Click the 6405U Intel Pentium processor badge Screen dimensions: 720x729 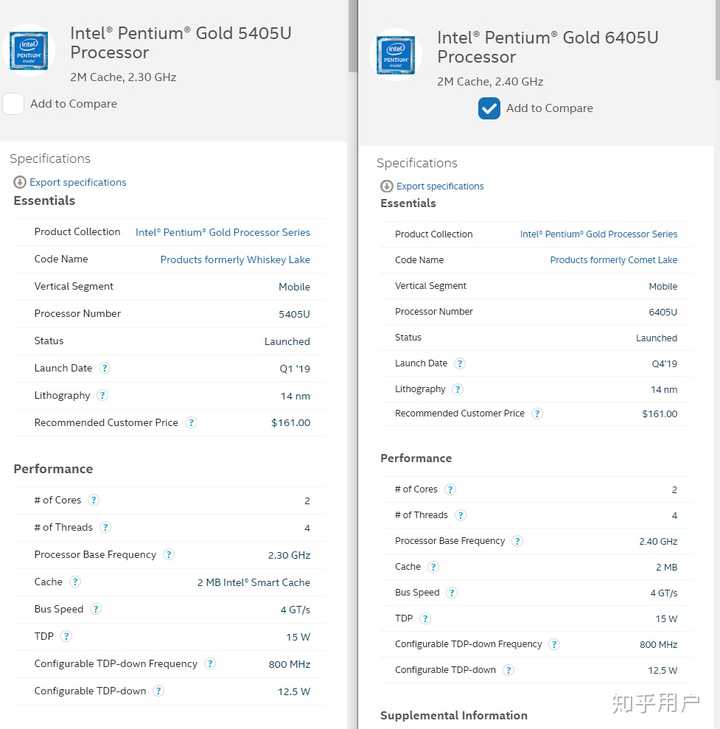pos(396,55)
